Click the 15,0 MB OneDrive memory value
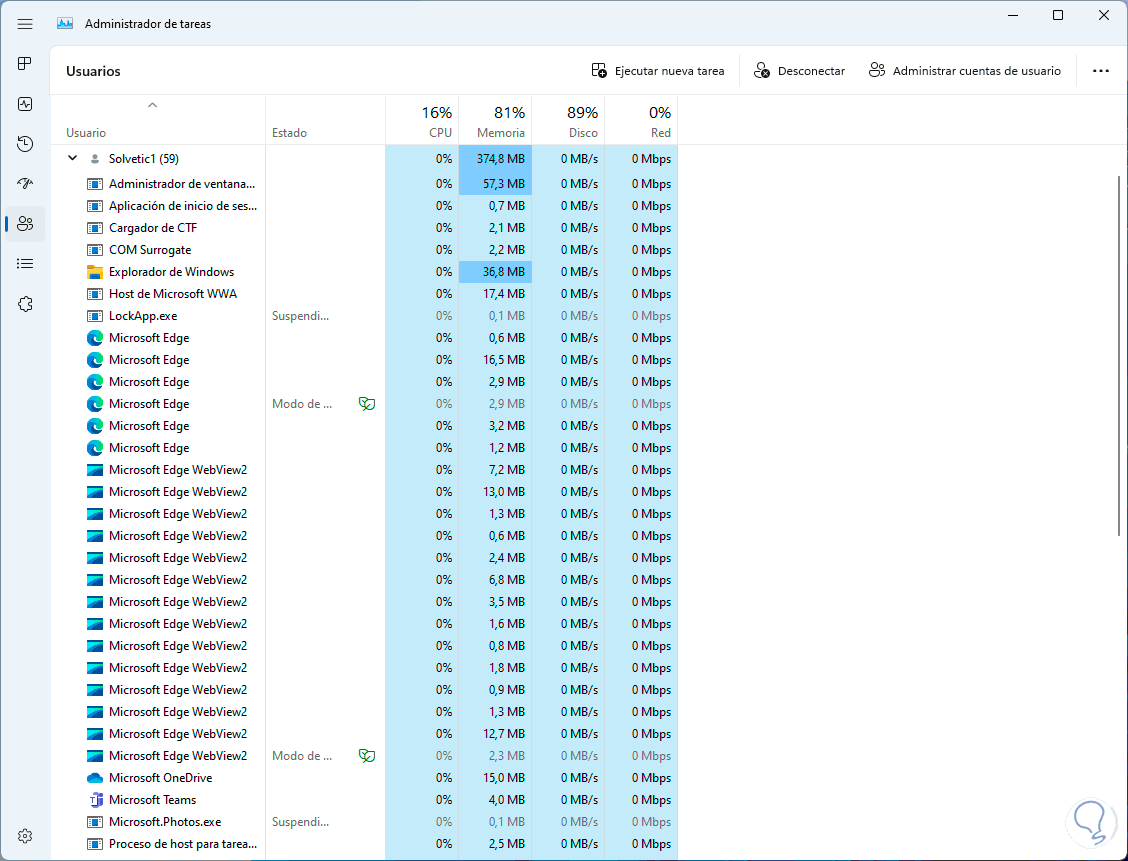Image resolution: width=1128 pixels, height=861 pixels. point(504,778)
